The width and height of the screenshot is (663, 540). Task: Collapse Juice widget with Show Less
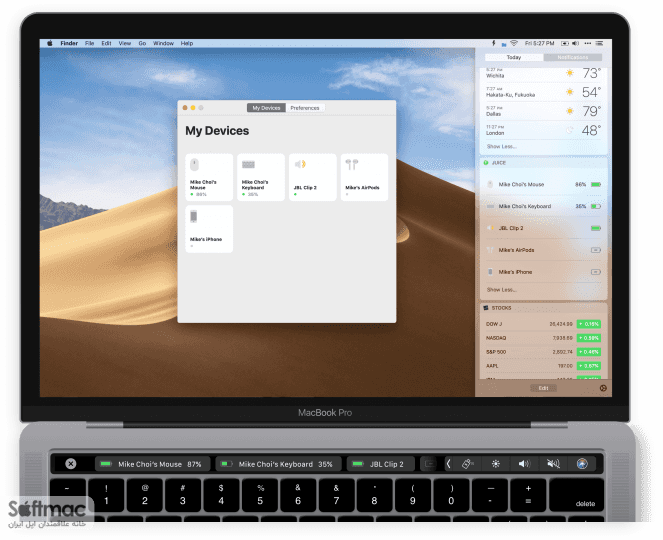coord(501,290)
